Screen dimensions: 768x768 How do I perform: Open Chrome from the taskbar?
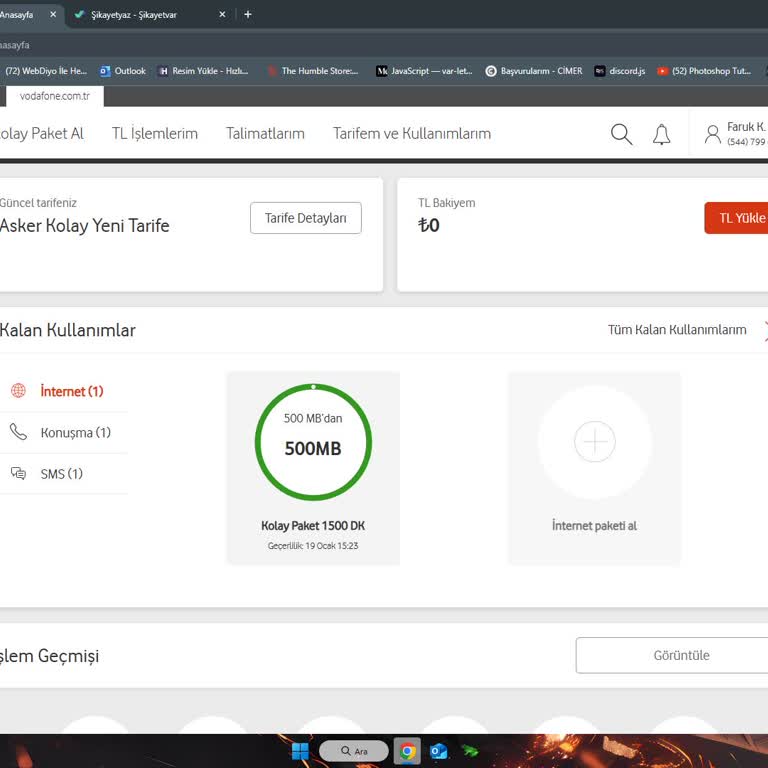407,751
